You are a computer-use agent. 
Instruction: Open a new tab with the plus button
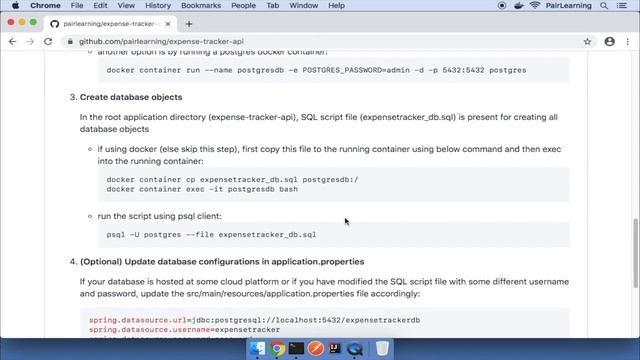click(189, 24)
